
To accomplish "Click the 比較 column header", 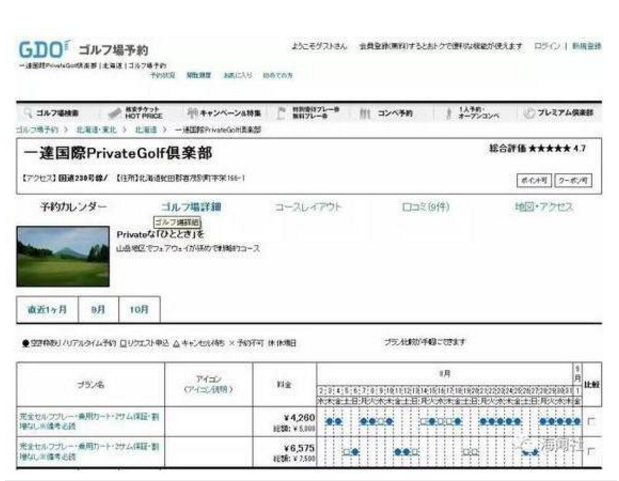I will tap(591, 384).
